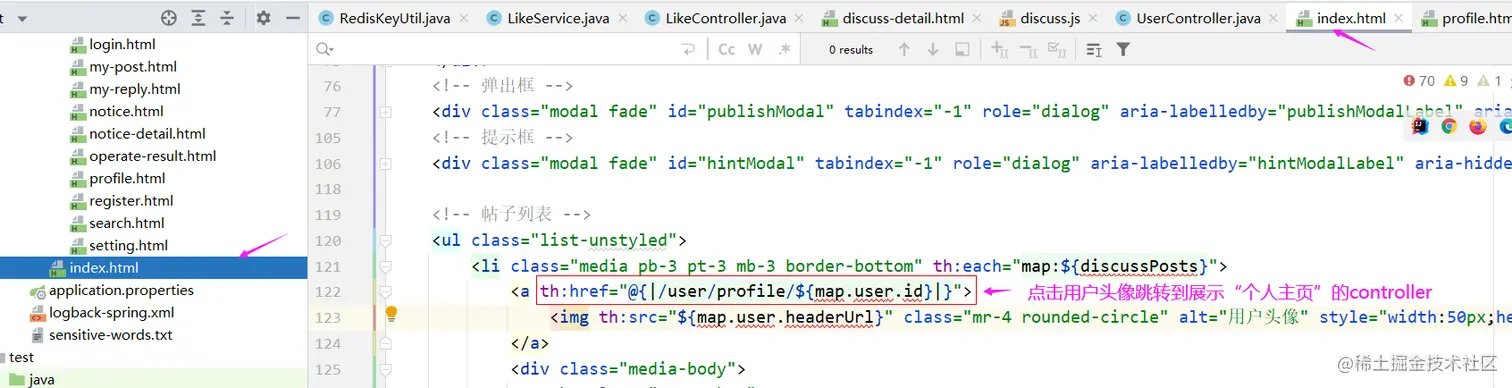This screenshot has height=388, width=1512.
Task: Click the Select Opened File locate icon
Action: (169, 18)
